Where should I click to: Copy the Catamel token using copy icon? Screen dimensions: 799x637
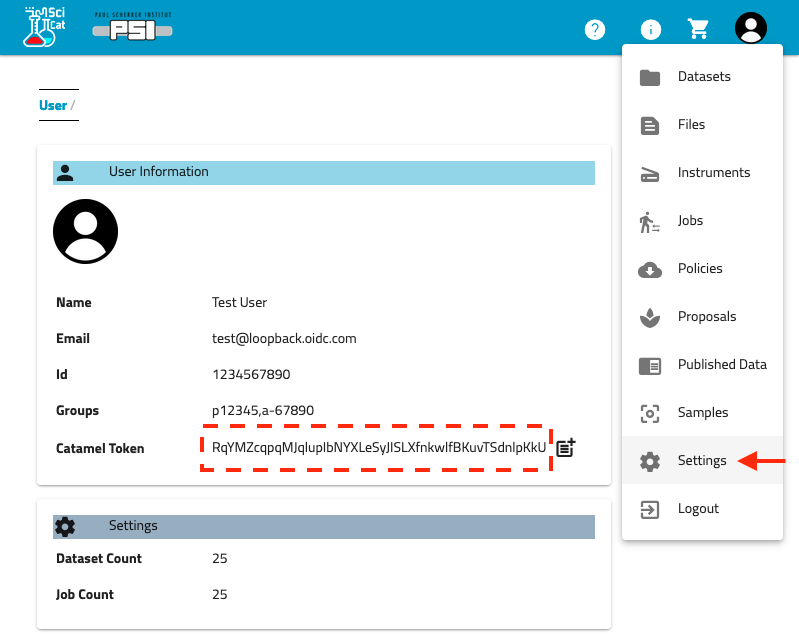pyautogui.click(x=566, y=448)
